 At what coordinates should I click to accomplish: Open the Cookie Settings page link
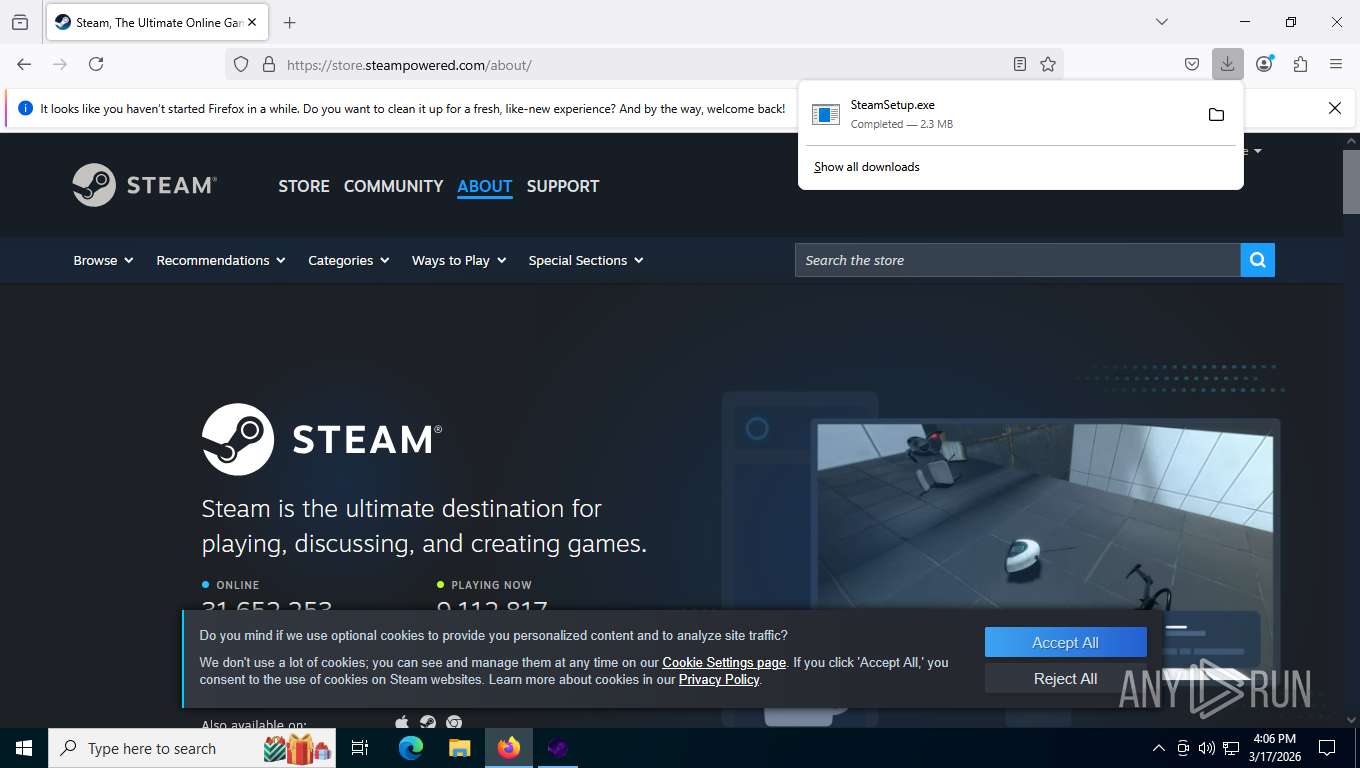[x=724, y=662]
